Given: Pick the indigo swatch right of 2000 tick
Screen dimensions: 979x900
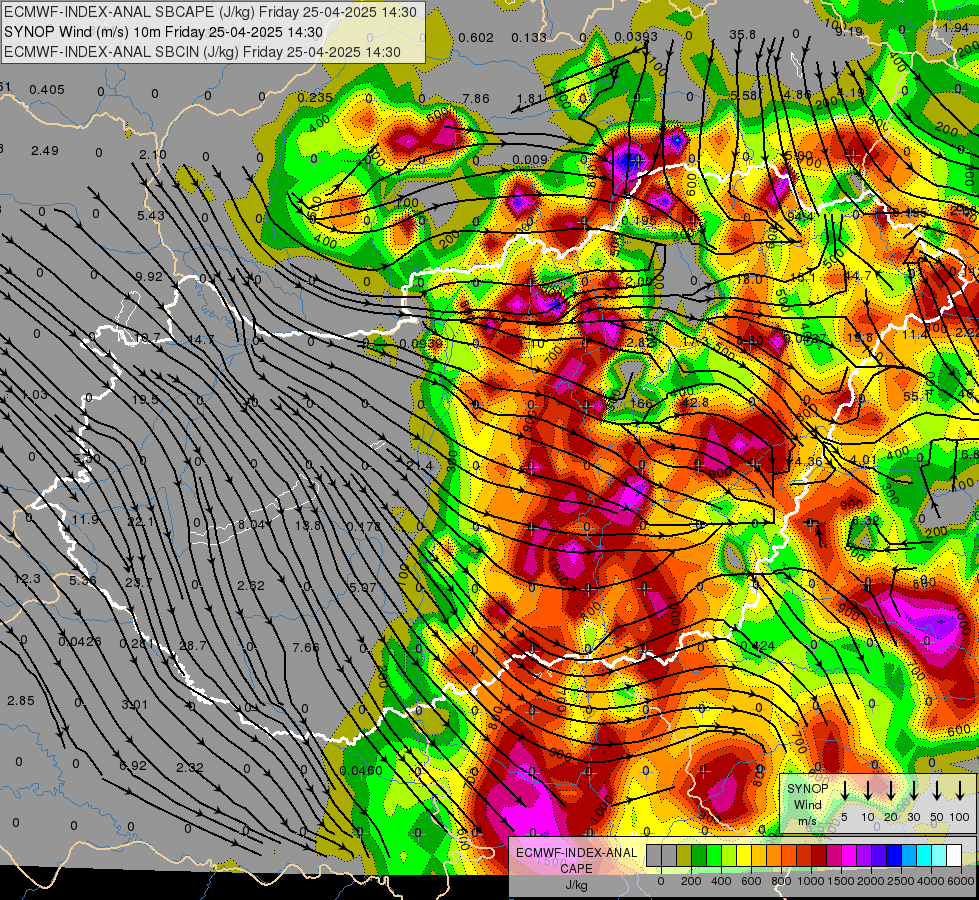Looking at the screenshot, I should pyautogui.click(x=879, y=855).
